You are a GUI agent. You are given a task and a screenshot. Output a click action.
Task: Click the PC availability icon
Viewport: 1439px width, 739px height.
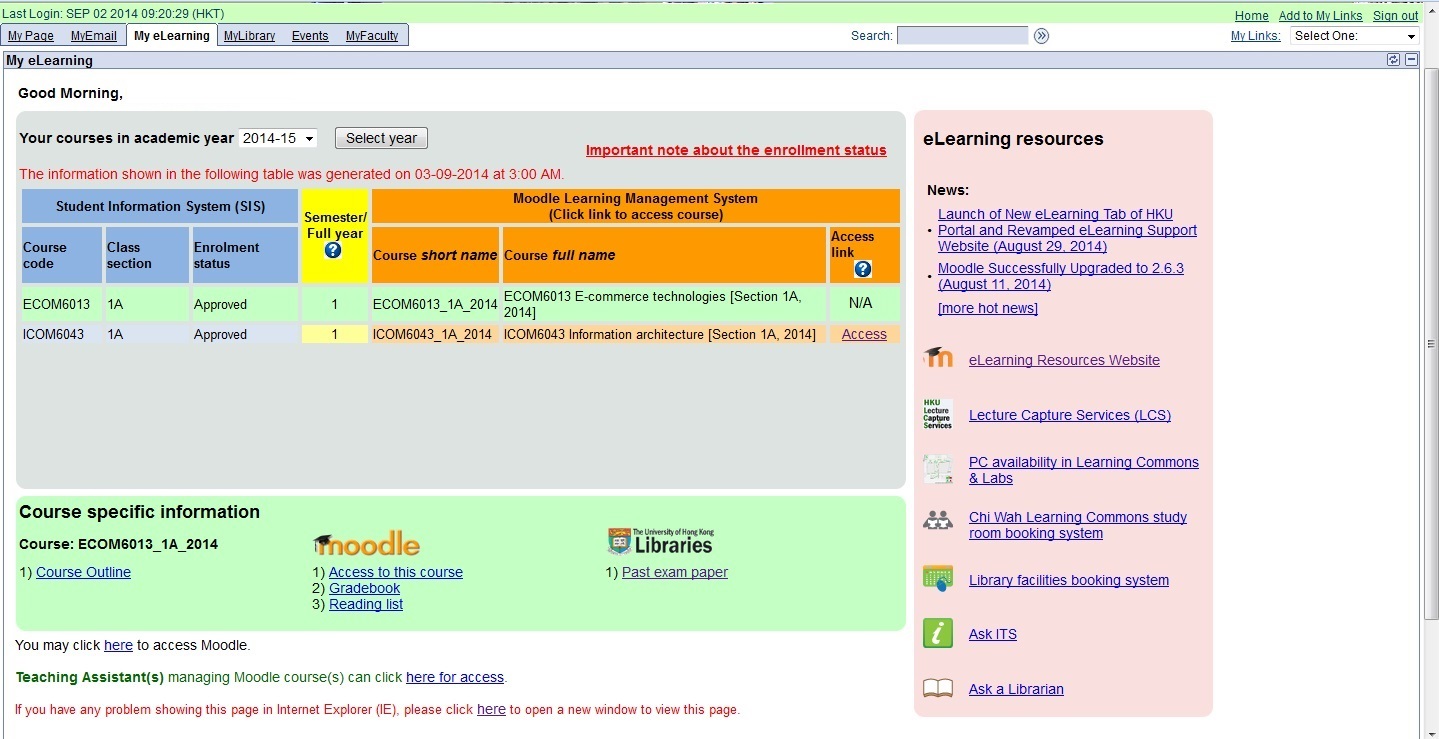point(937,468)
